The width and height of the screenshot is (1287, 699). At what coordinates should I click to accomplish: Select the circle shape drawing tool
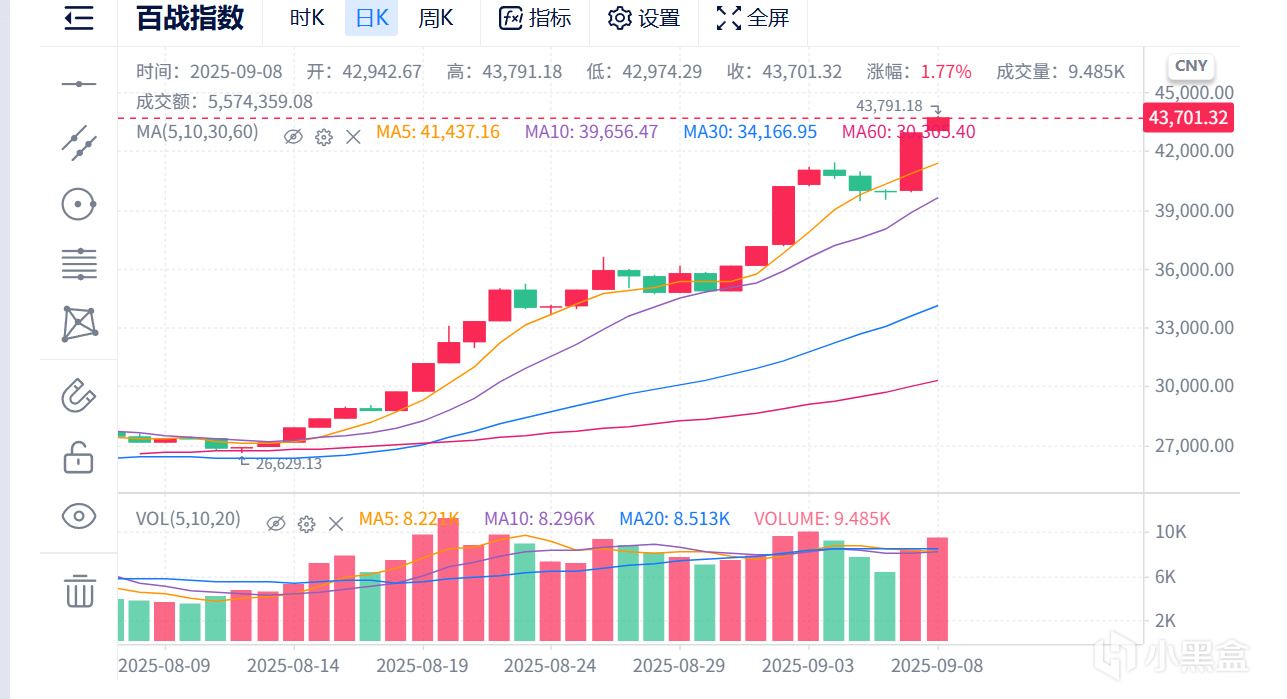79,204
